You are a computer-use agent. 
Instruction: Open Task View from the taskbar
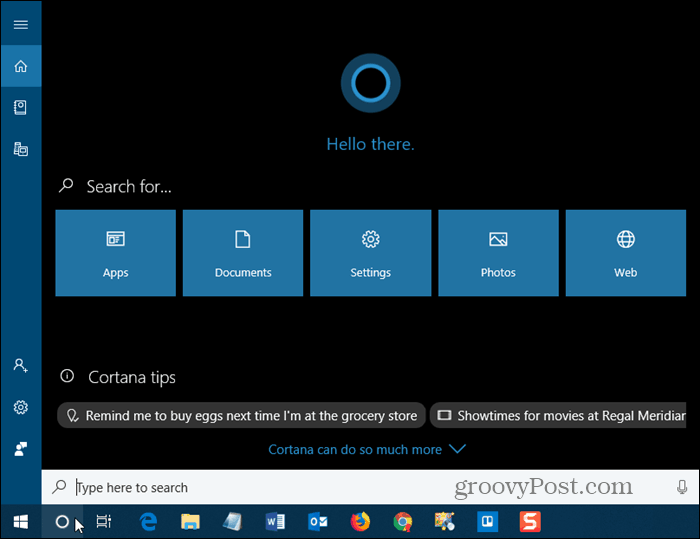tap(104, 522)
